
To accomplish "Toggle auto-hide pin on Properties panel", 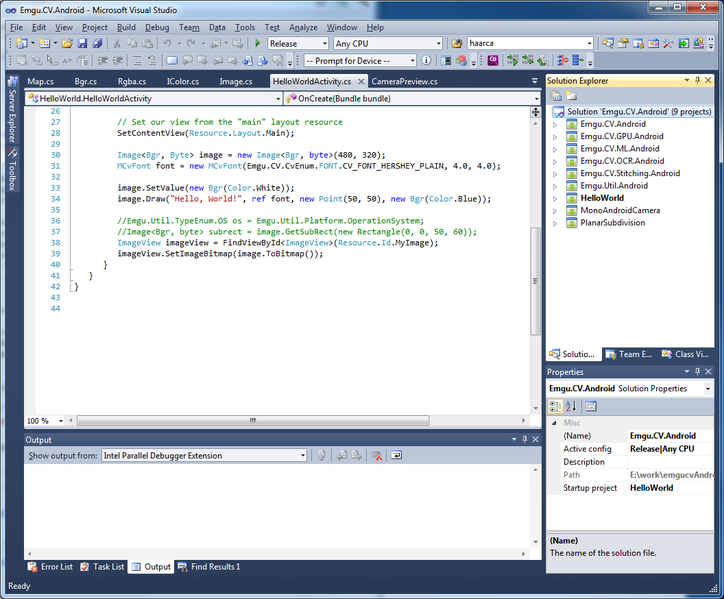I will [698, 371].
